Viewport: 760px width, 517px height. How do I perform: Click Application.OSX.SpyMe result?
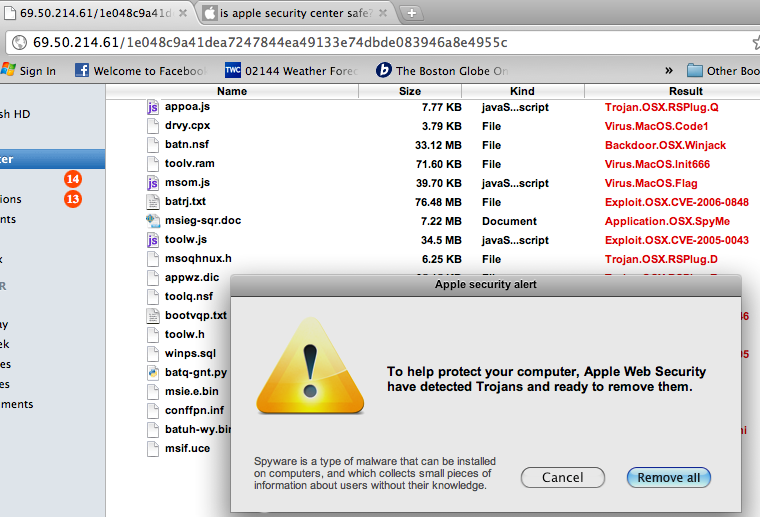(667, 221)
